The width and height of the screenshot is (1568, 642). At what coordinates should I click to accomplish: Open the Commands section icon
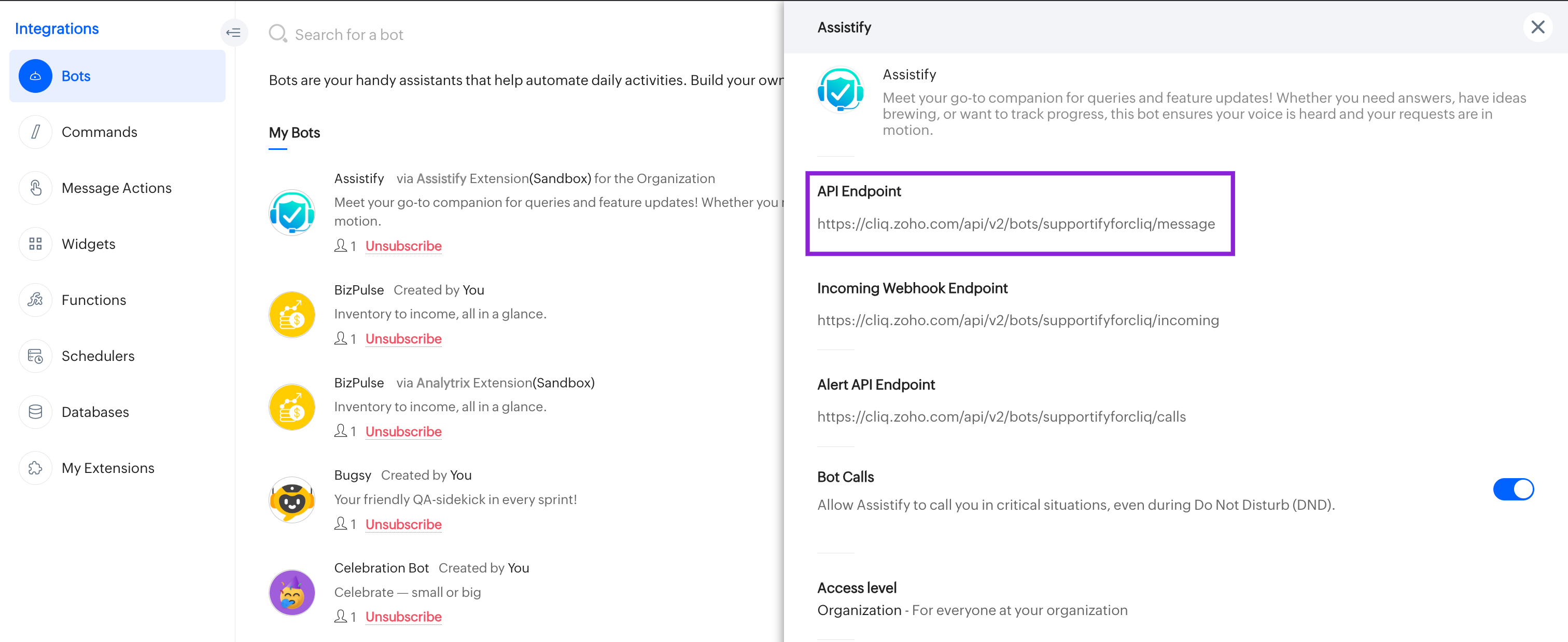coord(35,132)
